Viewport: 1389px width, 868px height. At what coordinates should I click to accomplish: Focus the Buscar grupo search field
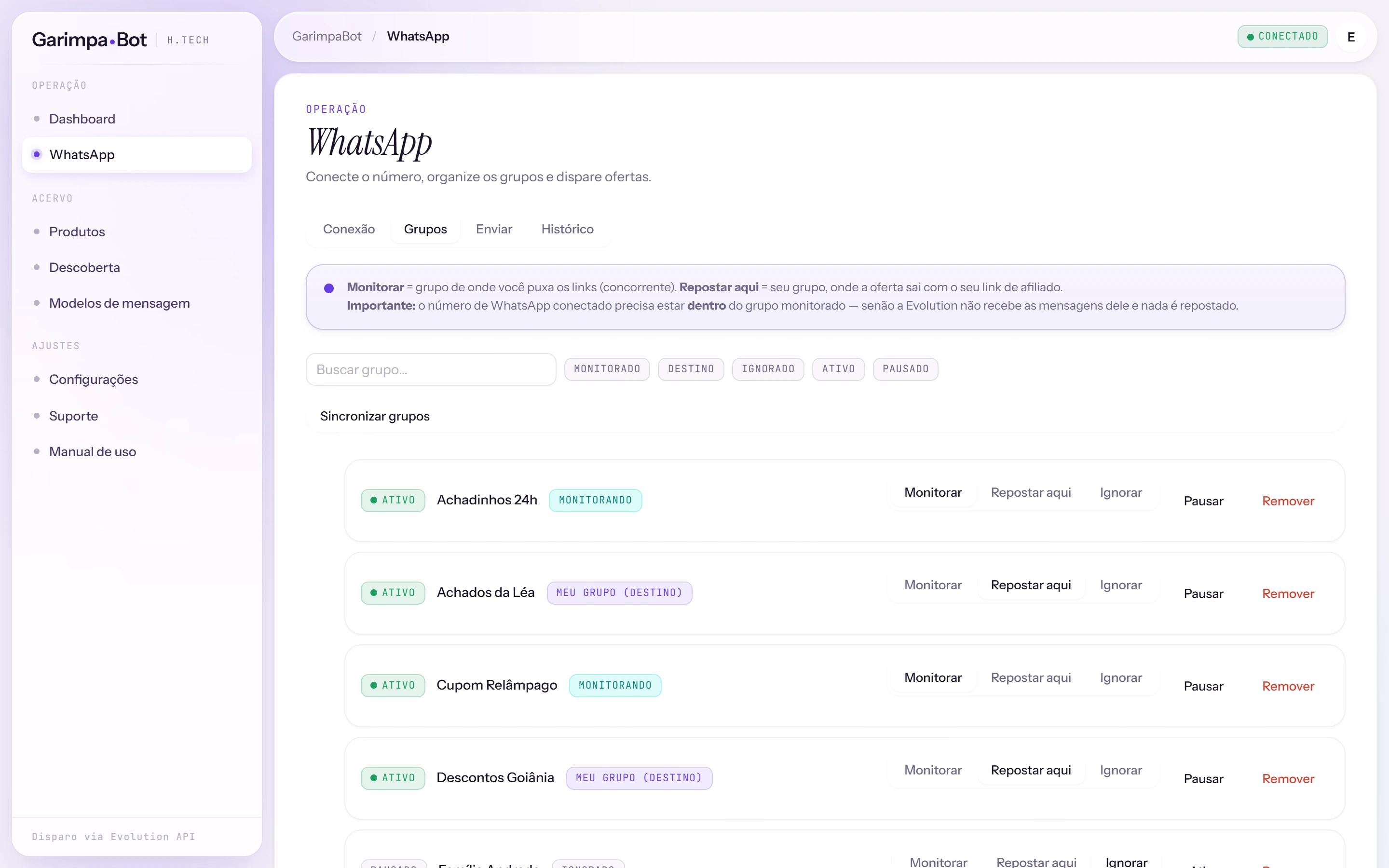[x=431, y=370]
